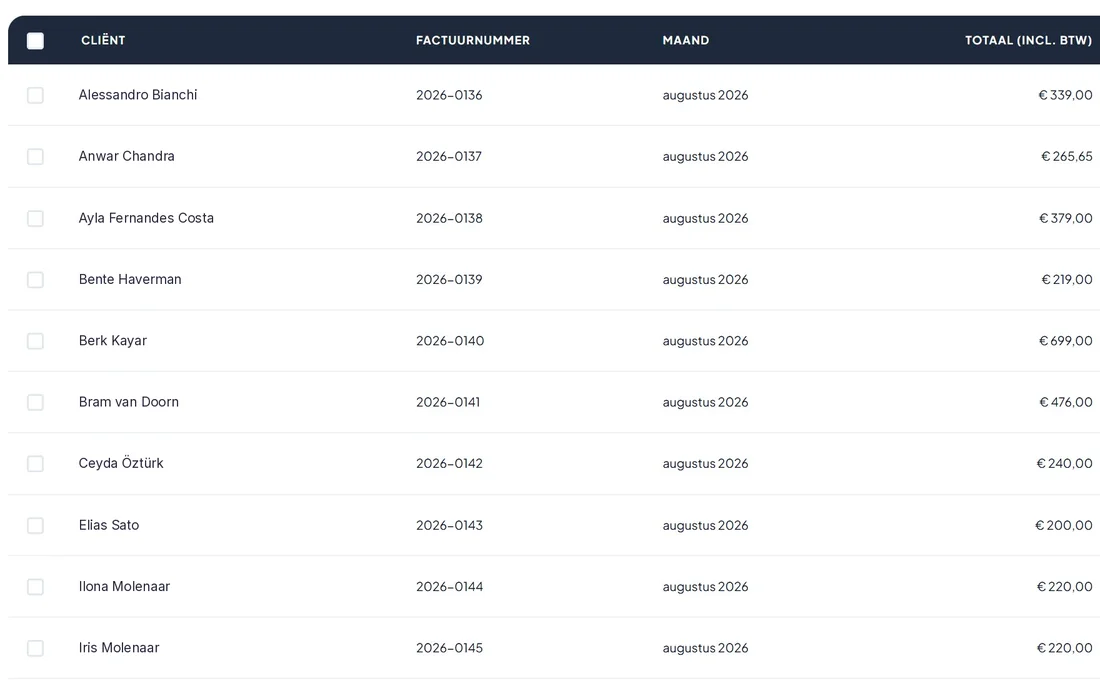
Task: Click the name Ayla Fernandes Costa
Action: pyautogui.click(x=146, y=218)
